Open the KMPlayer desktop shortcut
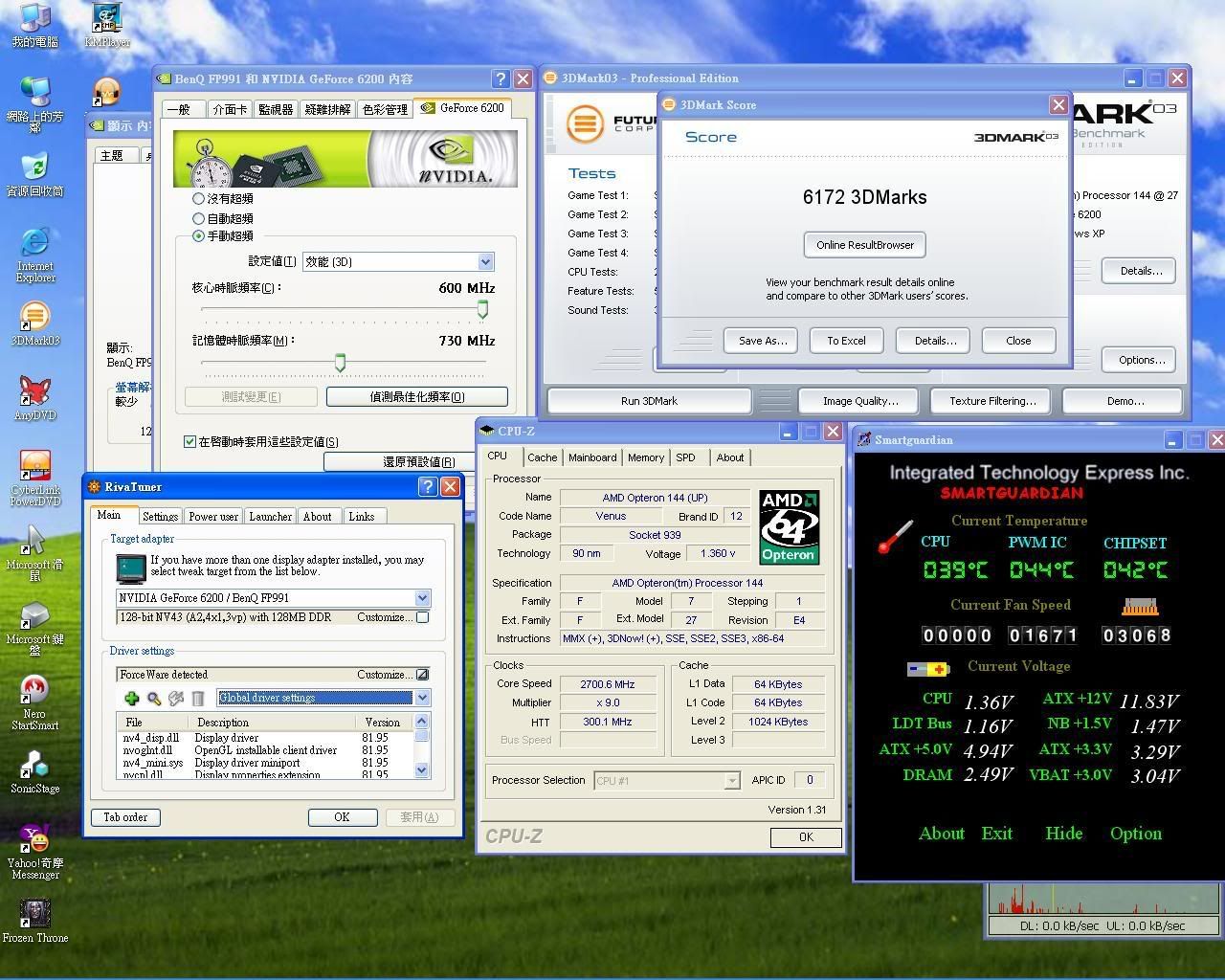 [x=107, y=25]
